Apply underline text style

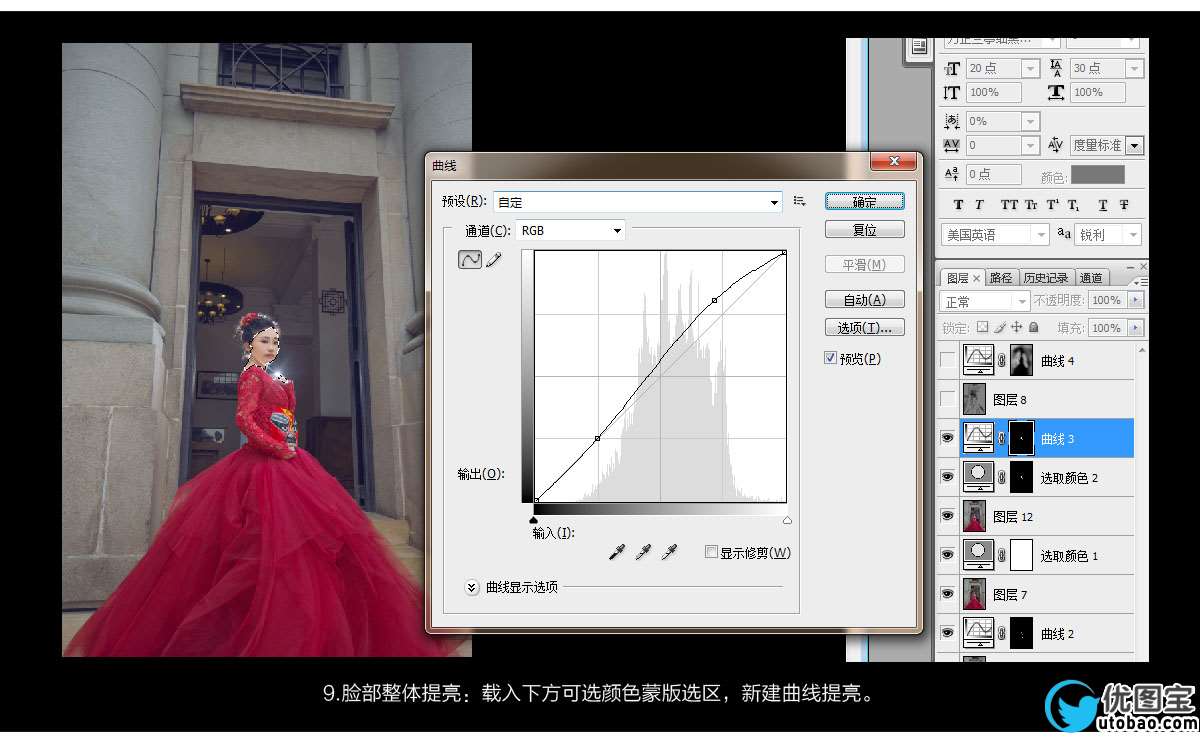[x=1102, y=205]
